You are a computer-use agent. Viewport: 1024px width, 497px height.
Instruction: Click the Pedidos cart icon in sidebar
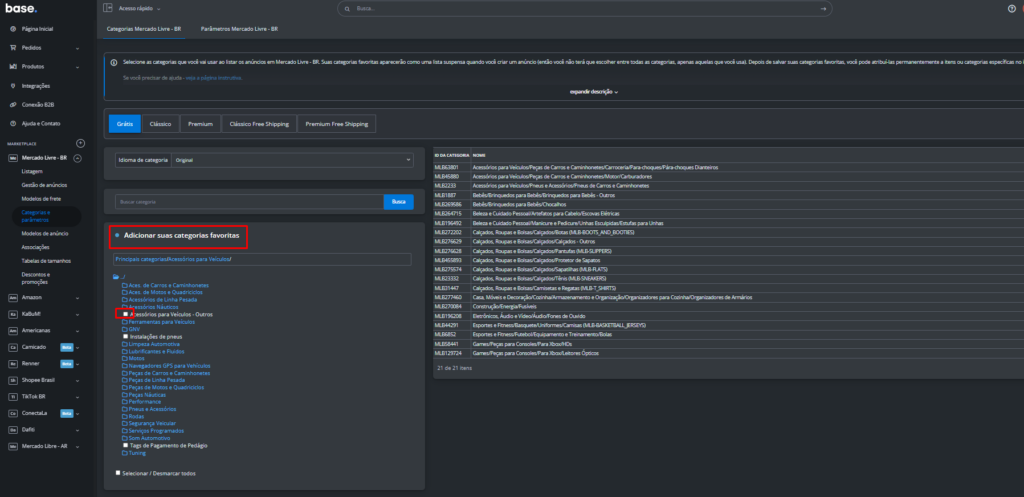pyautogui.click(x=12, y=47)
